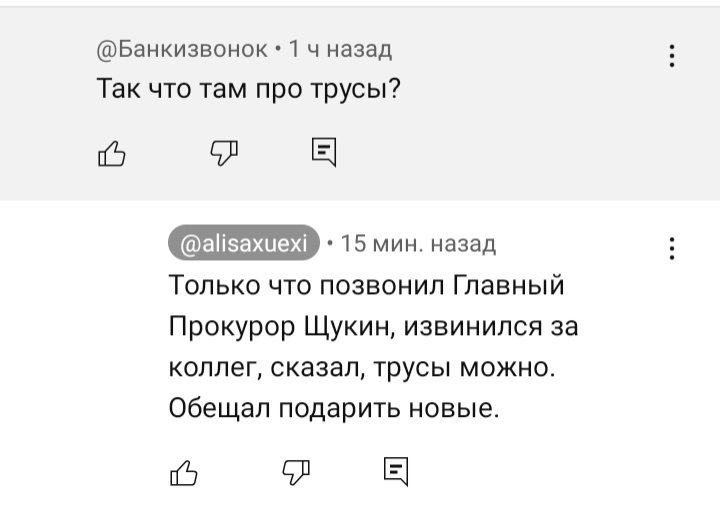Click the word "Щукин" in the reply
The height and width of the screenshot is (509, 720).
coord(349,328)
